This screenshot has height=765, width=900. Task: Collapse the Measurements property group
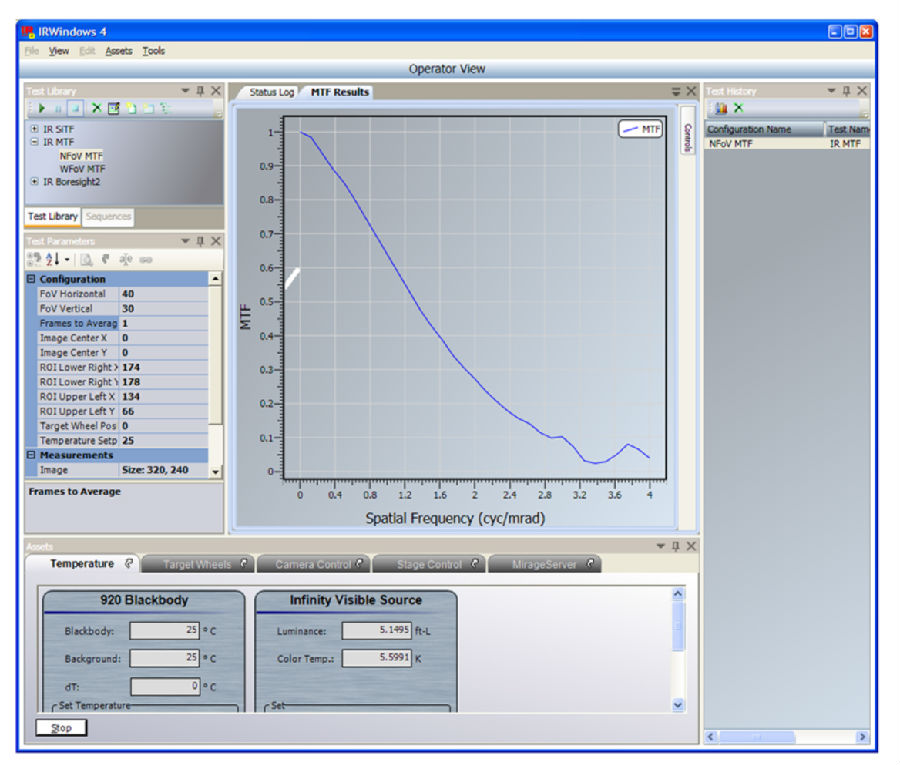coord(31,455)
